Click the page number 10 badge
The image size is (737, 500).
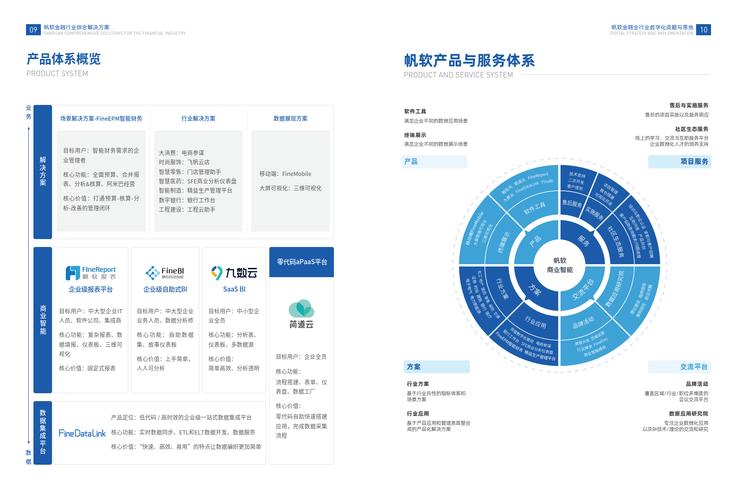703,30
